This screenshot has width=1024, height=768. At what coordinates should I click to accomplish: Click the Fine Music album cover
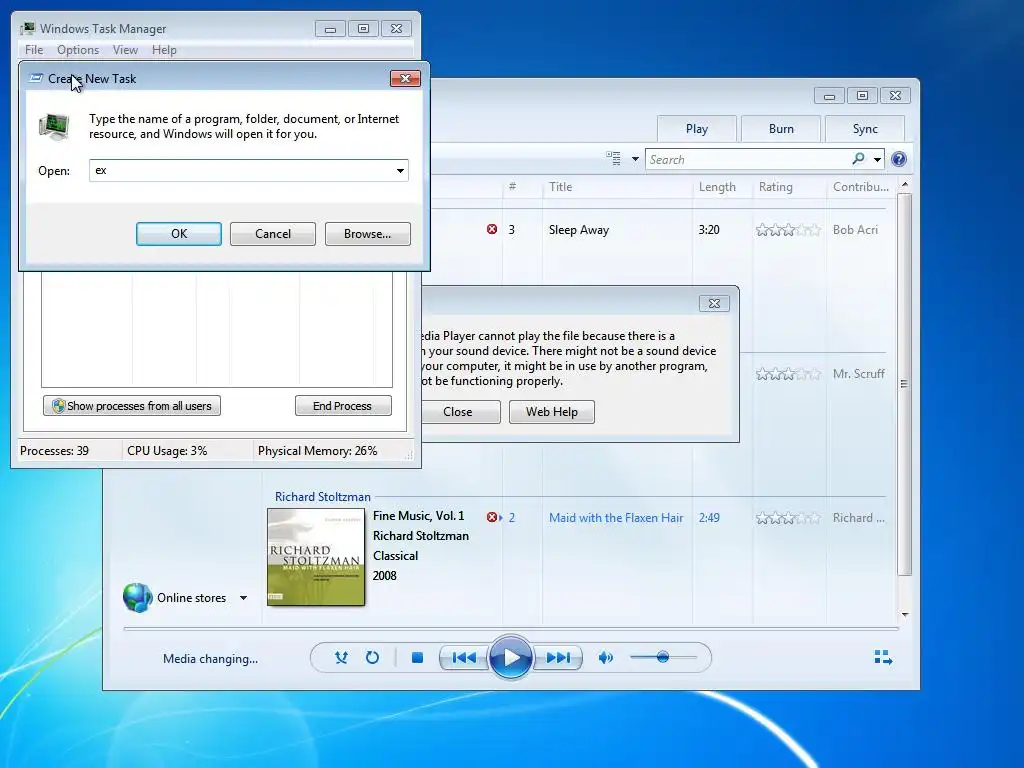[316, 557]
